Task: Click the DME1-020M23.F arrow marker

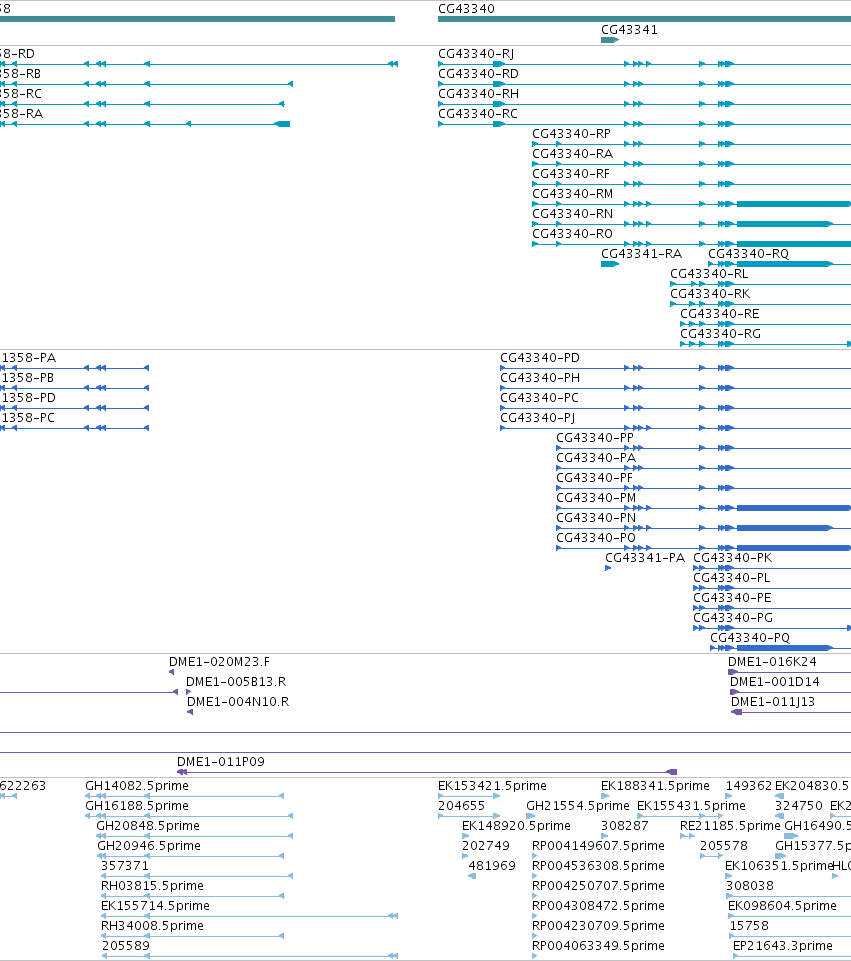Action: click(x=172, y=672)
